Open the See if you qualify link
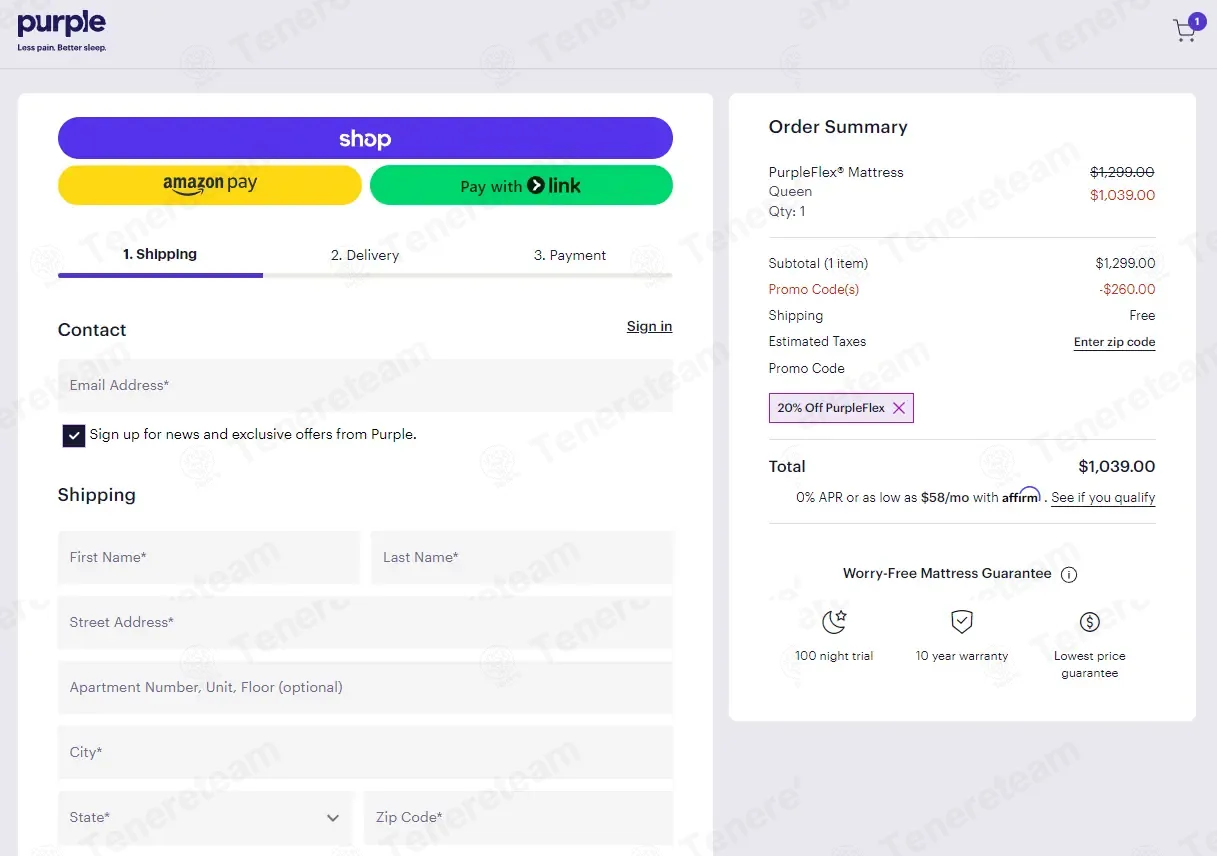1217x856 pixels. (1103, 497)
